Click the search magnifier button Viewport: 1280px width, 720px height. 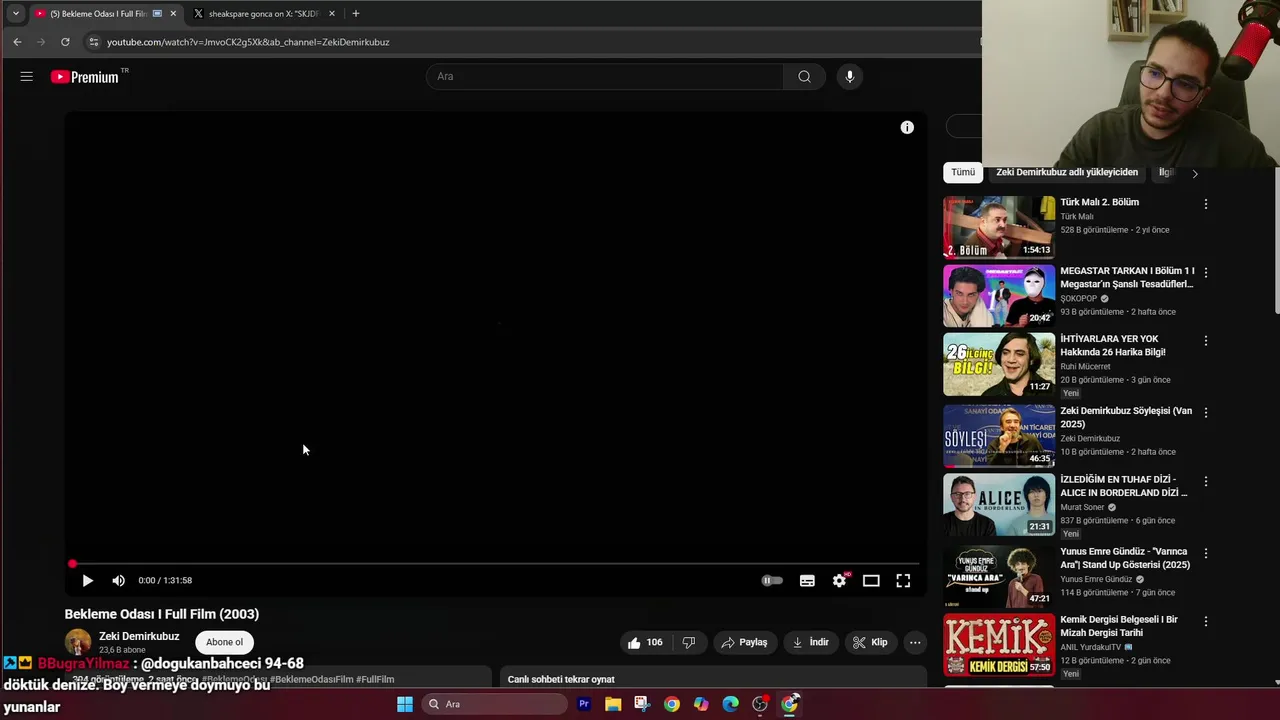tap(804, 77)
